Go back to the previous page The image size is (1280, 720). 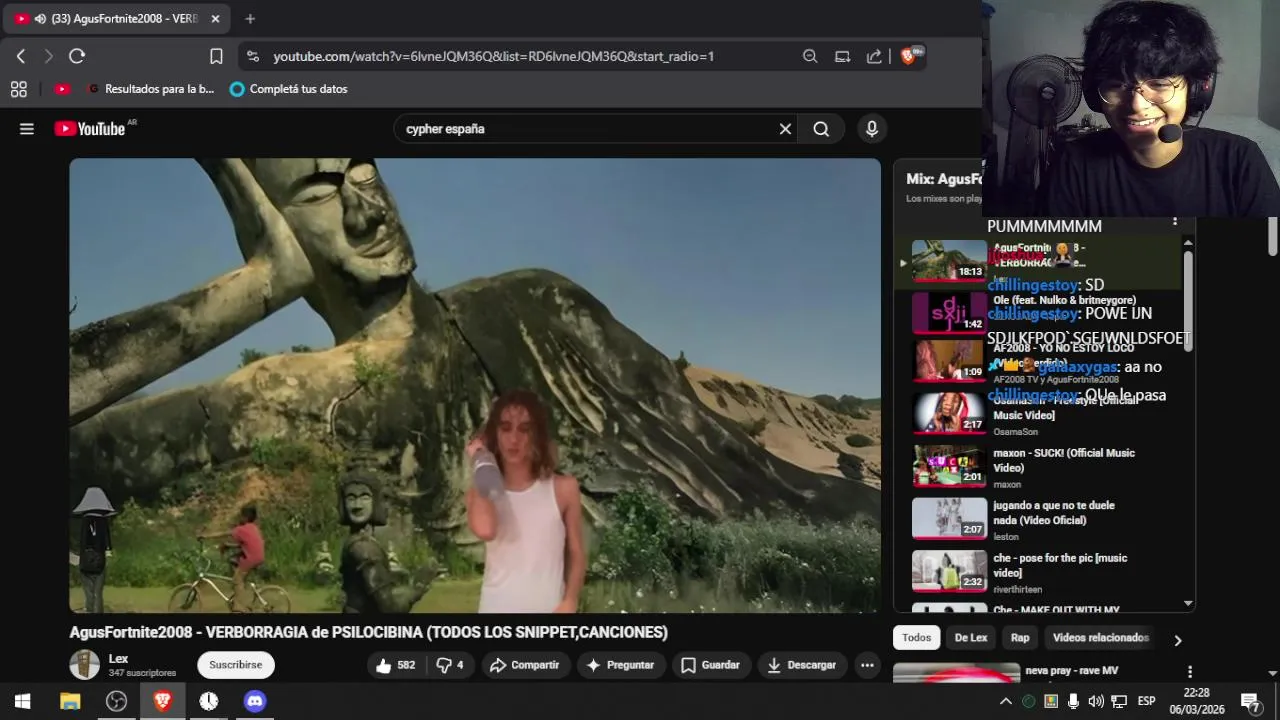tap(21, 57)
